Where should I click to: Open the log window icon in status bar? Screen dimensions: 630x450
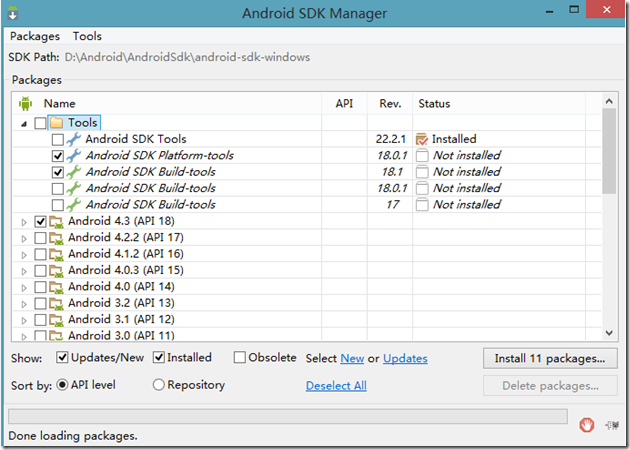tap(612, 425)
